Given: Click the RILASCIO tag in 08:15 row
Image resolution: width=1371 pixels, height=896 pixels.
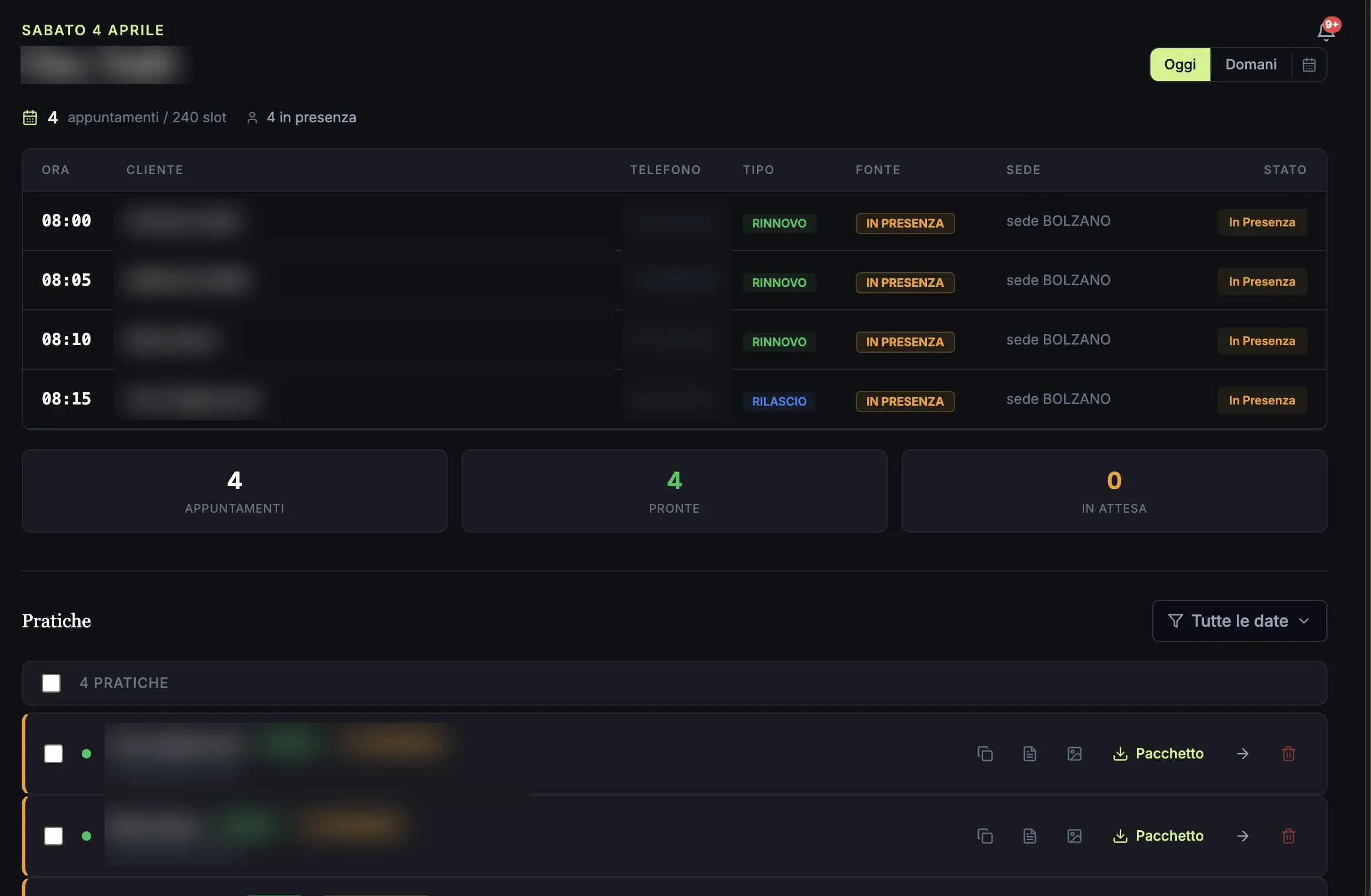Looking at the screenshot, I should [779, 402].
